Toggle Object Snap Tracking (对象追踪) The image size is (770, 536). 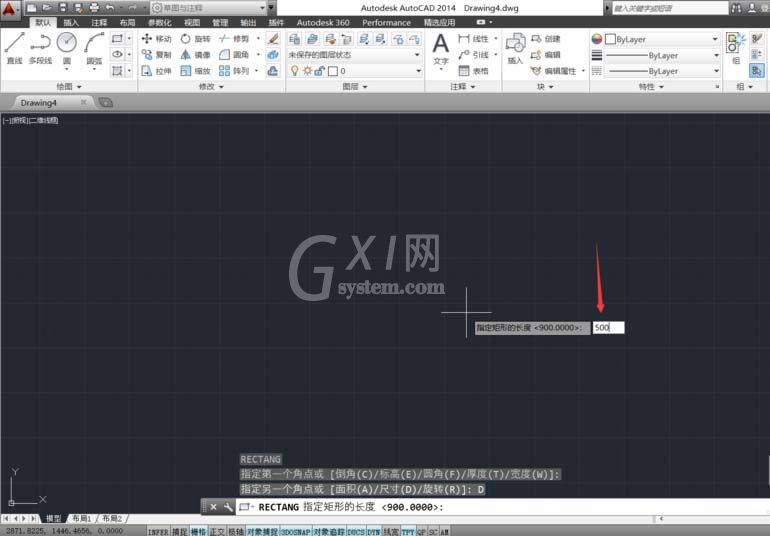coord(329,532)
